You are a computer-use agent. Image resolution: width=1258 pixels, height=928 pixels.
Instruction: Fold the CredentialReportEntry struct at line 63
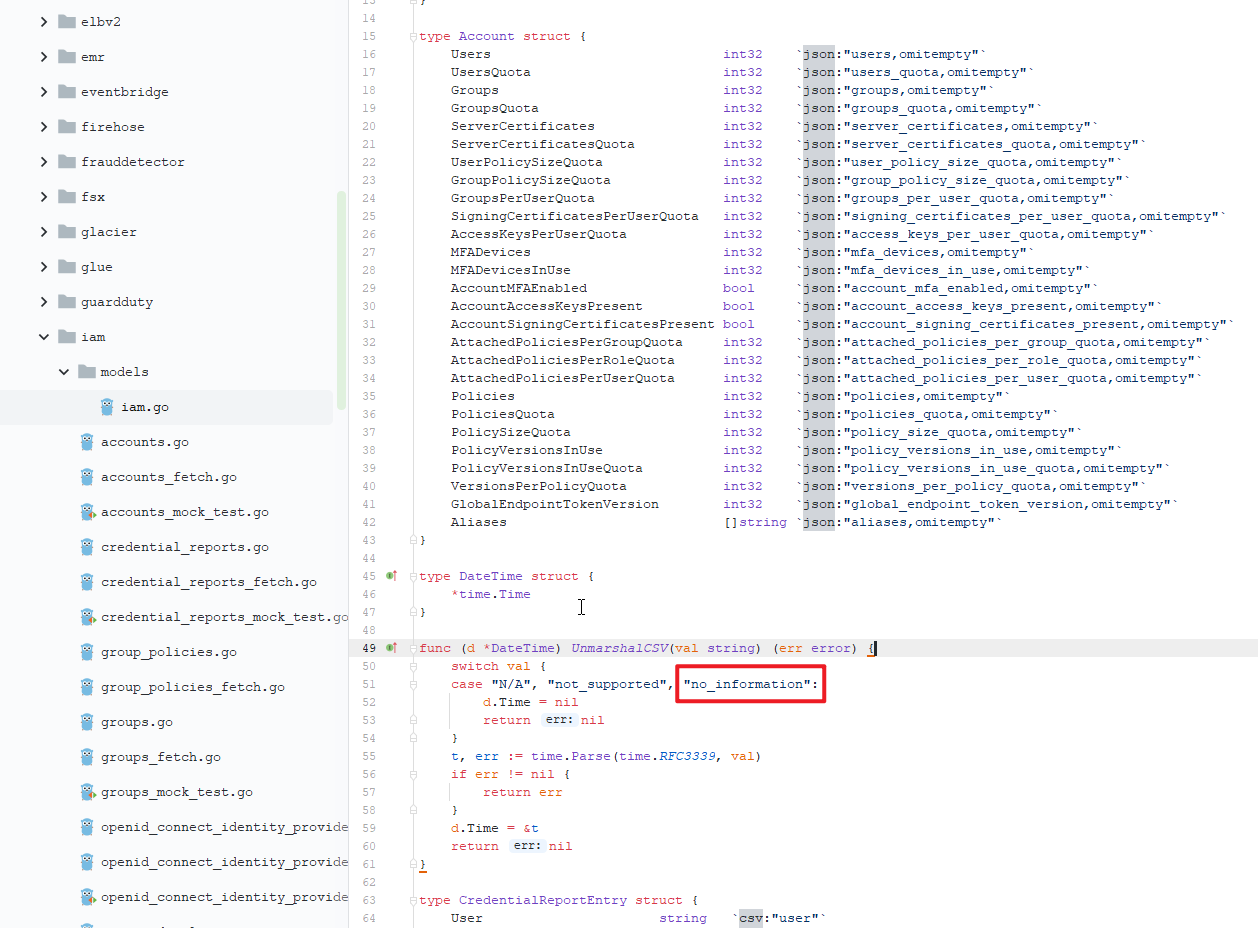412,900
